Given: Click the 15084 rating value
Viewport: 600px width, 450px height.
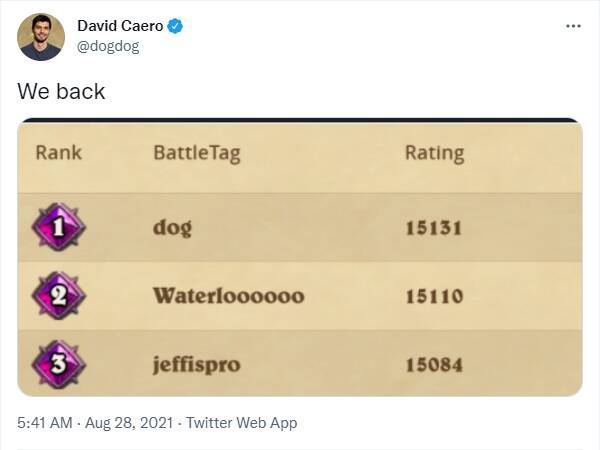Looking at the screenshot, I should tap(433, 364).
